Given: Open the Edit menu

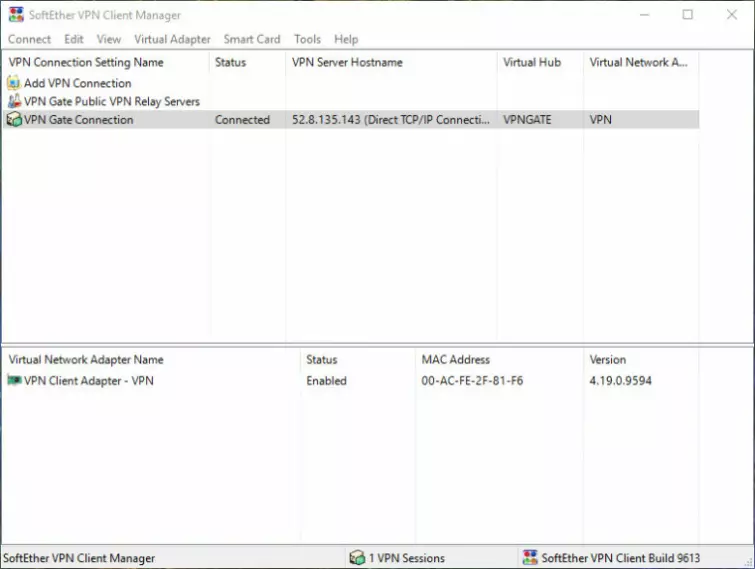Looking at the screenshot, I should point(74,39).
